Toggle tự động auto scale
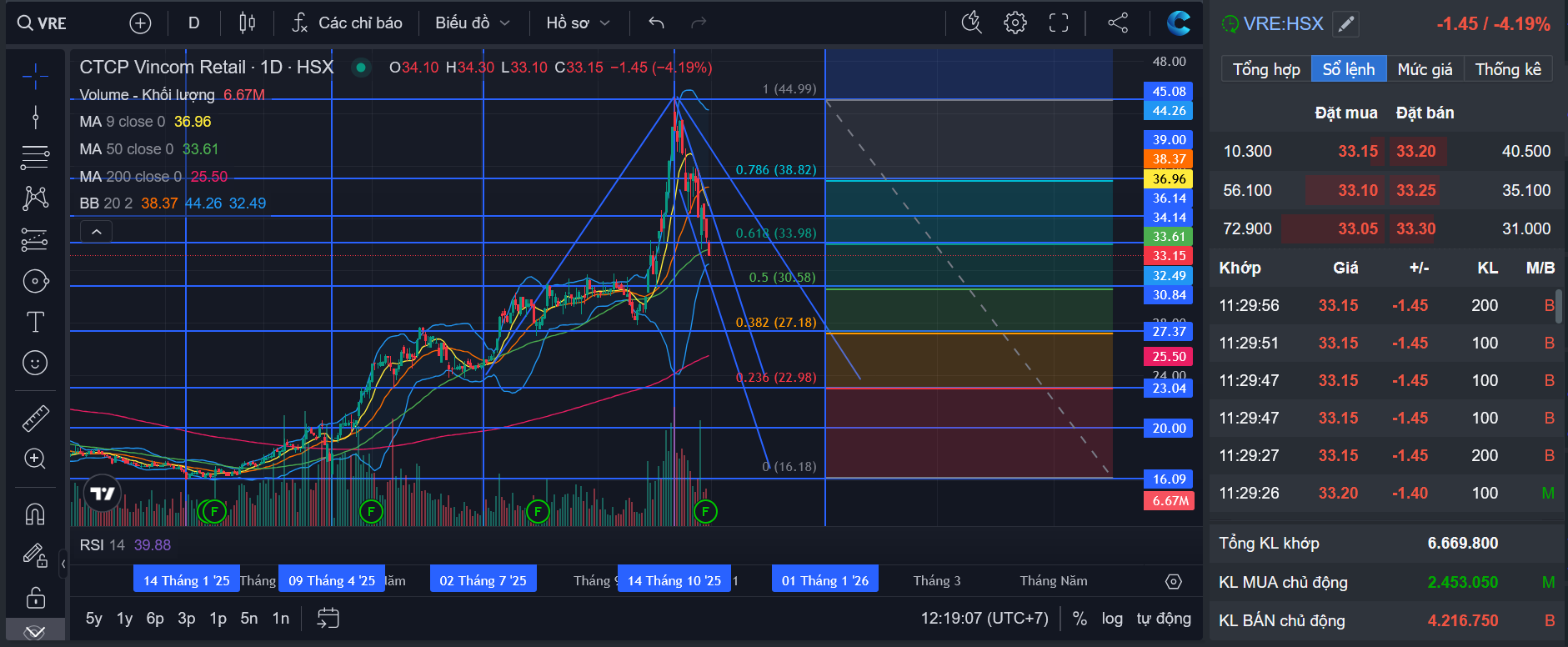The image size is (1568, 647). coord(1164,619)
